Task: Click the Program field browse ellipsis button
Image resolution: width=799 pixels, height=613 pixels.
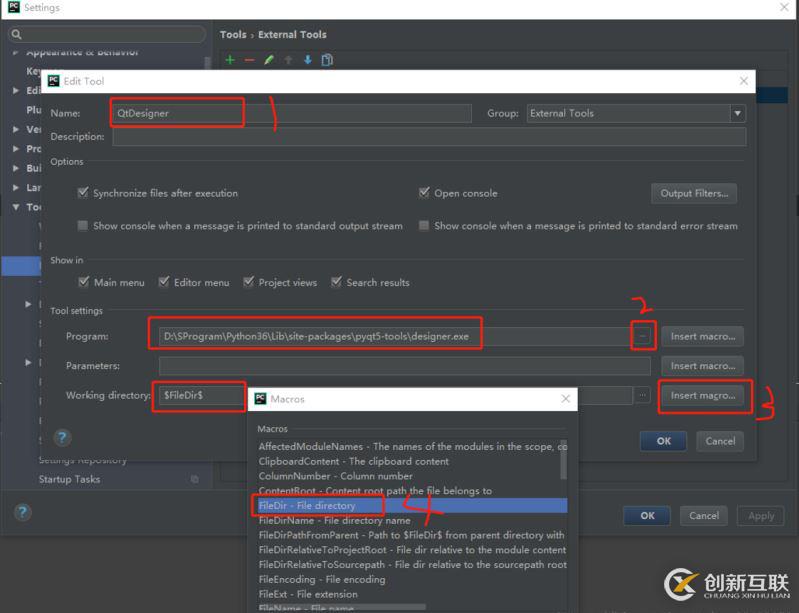Action: [x=642, y=337]
